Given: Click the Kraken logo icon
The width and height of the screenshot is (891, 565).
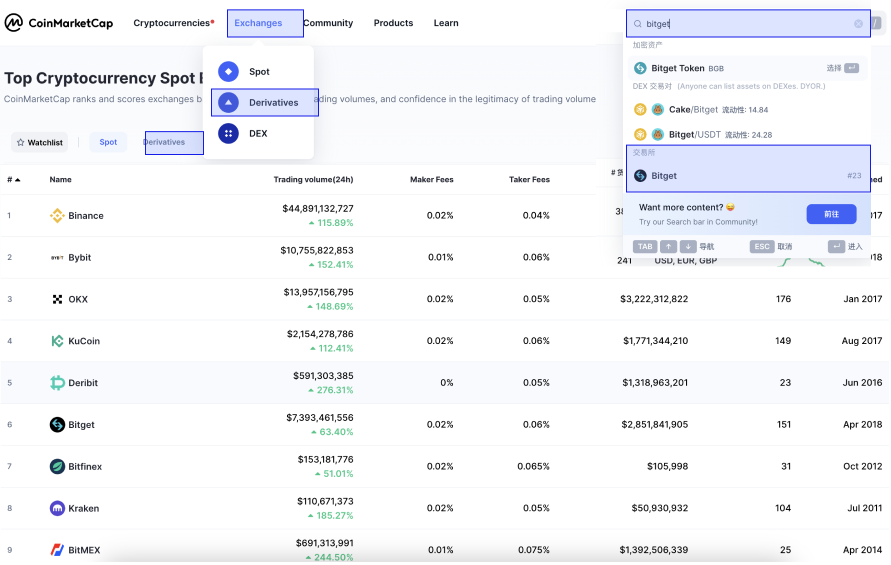Looking at the screenshot, I should click(57, 508).
